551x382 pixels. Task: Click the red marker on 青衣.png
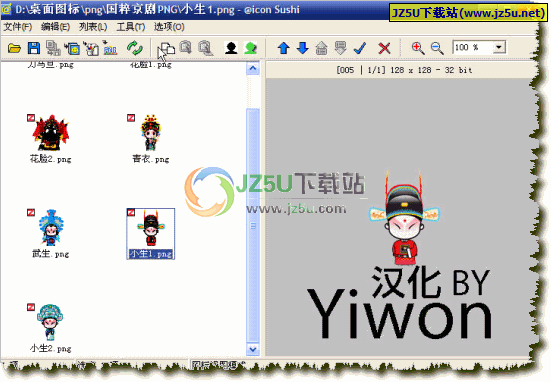(131, 118)
